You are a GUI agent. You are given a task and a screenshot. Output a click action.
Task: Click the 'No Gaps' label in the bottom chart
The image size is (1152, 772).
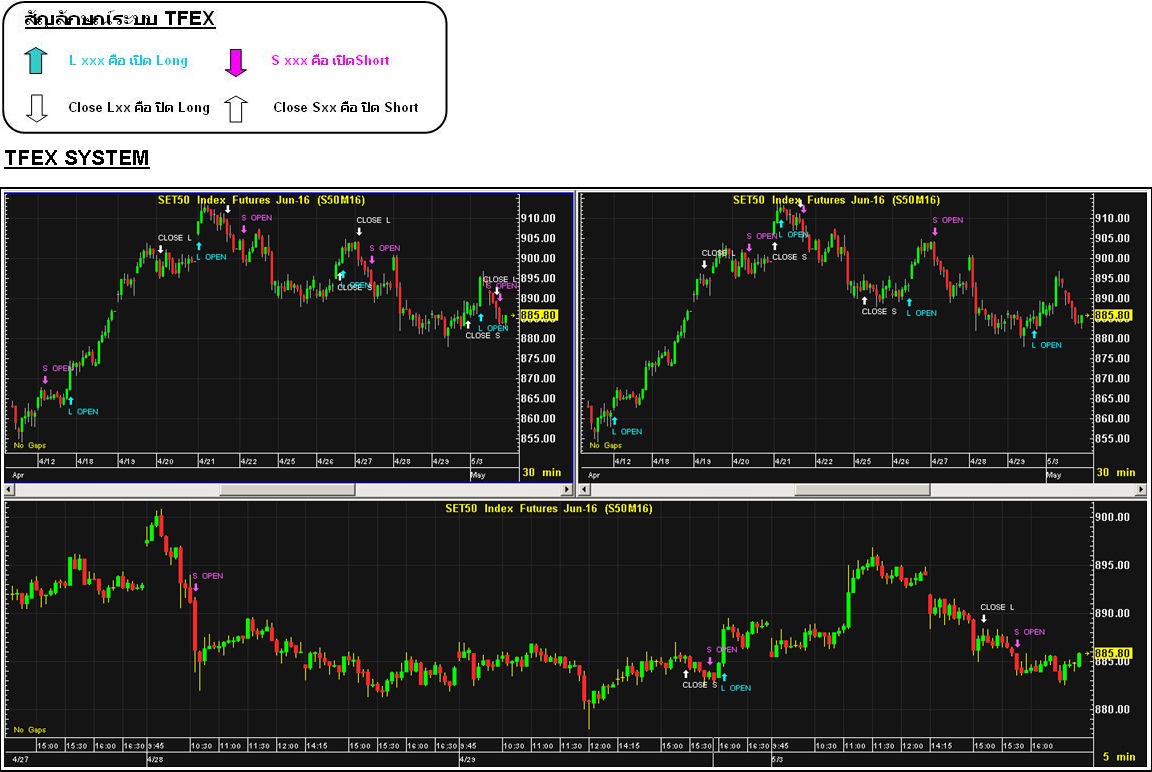pos(30,729)
